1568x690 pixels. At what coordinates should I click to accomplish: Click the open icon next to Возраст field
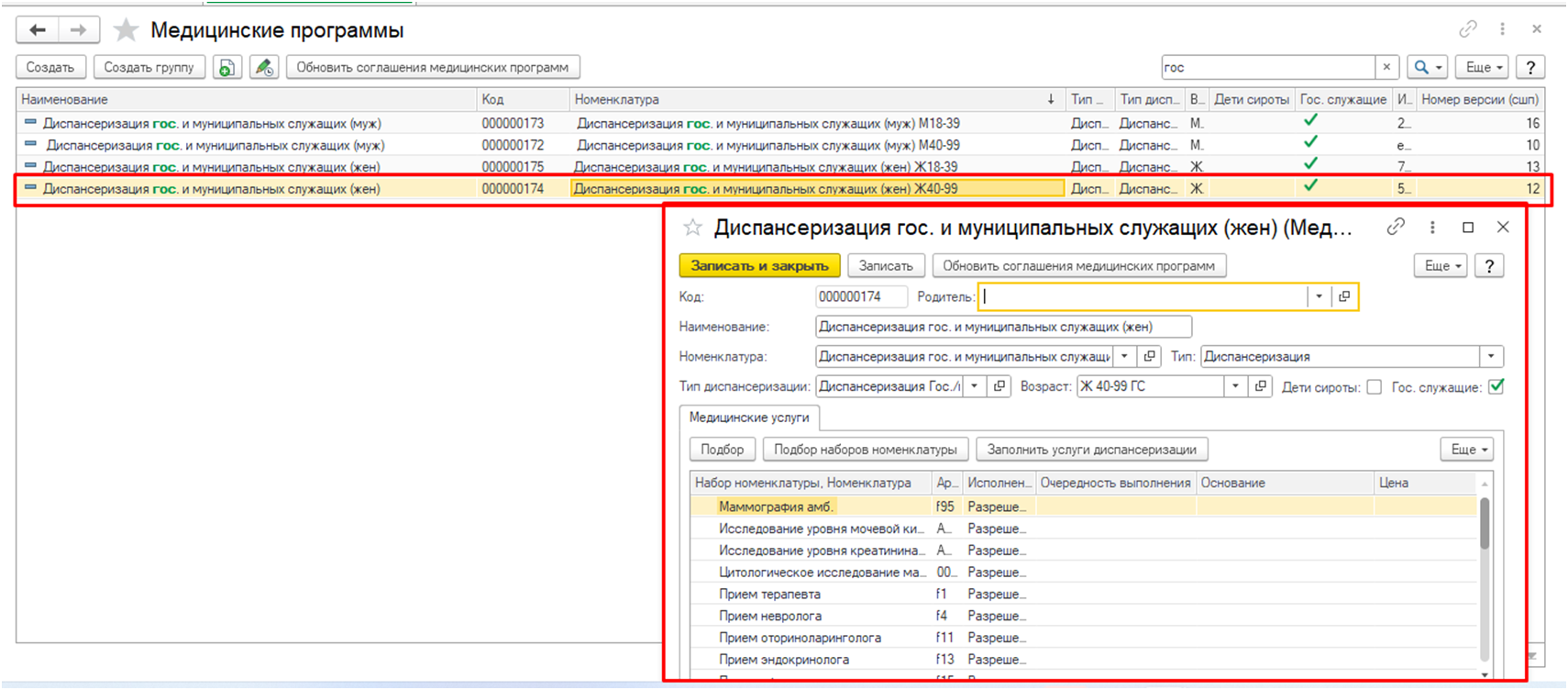1261,386
